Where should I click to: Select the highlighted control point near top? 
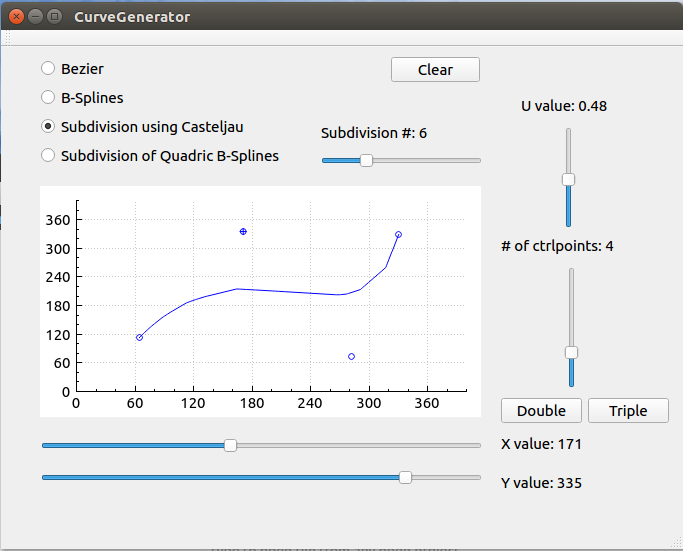pos(243,232)
